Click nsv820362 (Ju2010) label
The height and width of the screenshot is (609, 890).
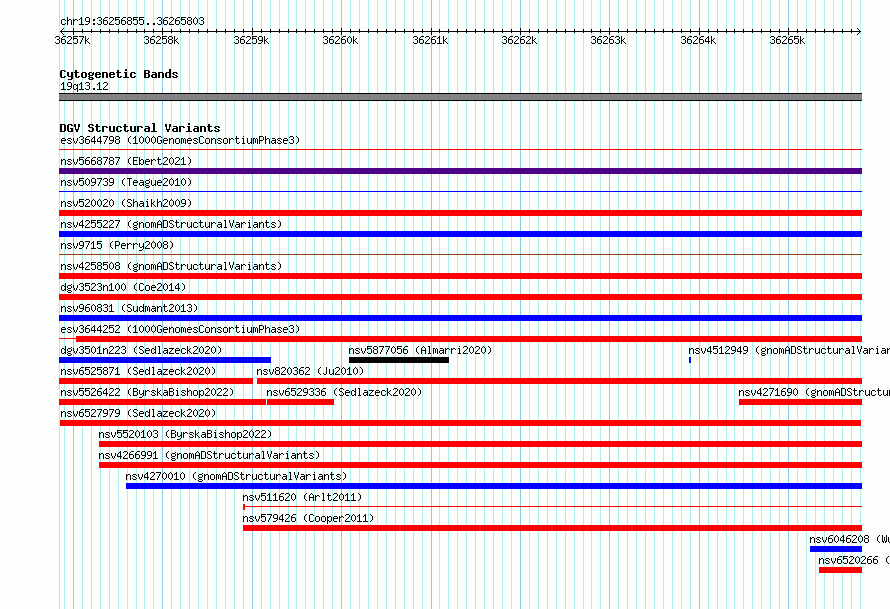coord(310,371)
